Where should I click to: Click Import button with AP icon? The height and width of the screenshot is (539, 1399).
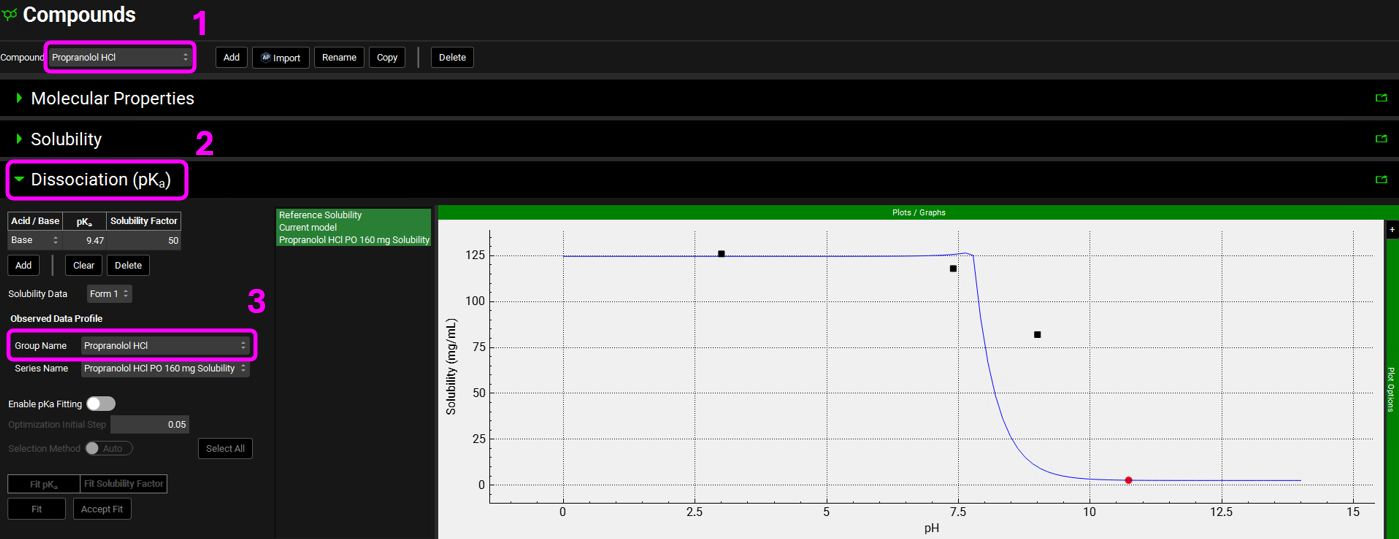click(x=280, y=57)
